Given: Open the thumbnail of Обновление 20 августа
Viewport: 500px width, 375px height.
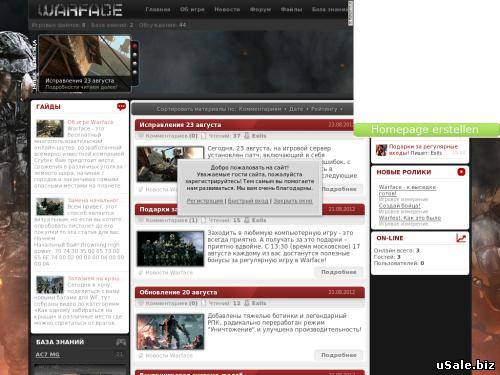Looking at the screenshot, I should 170,332.
